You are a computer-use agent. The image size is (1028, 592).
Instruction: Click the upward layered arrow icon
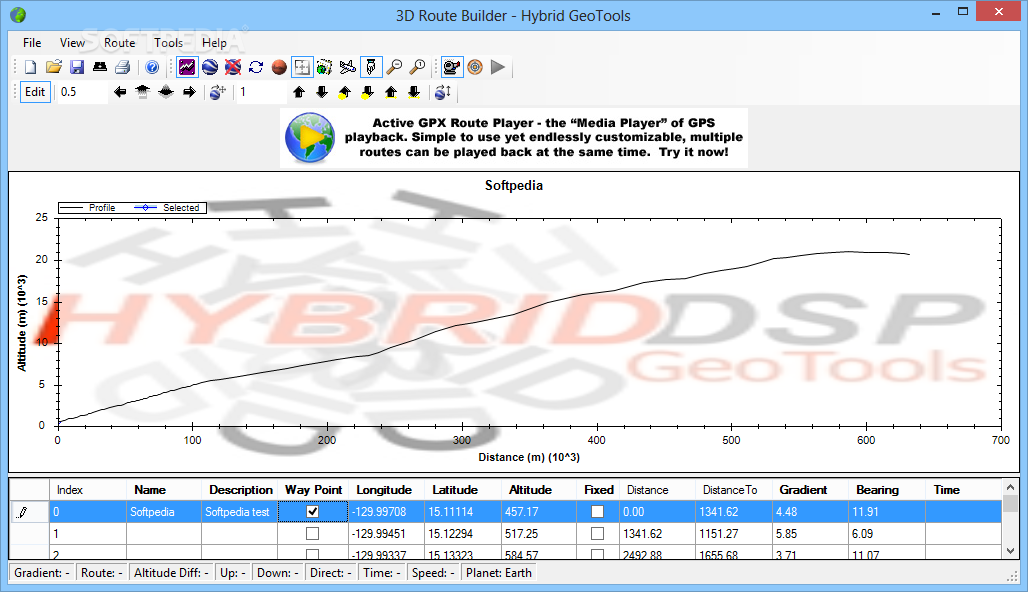142,92
